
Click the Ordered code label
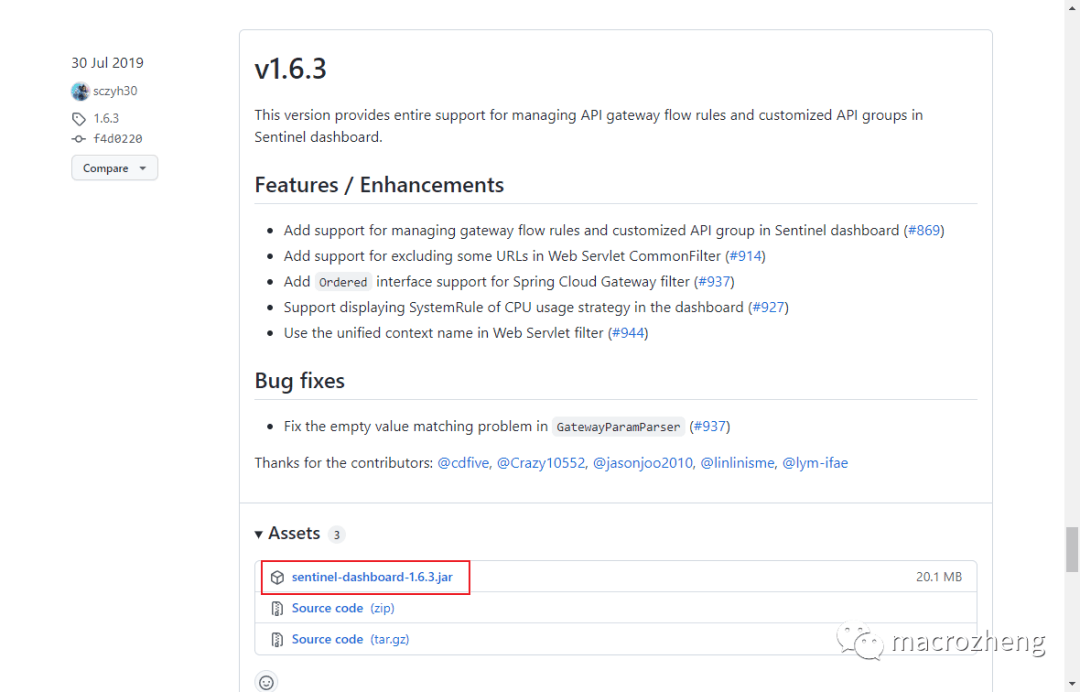(x=343, y=282)
